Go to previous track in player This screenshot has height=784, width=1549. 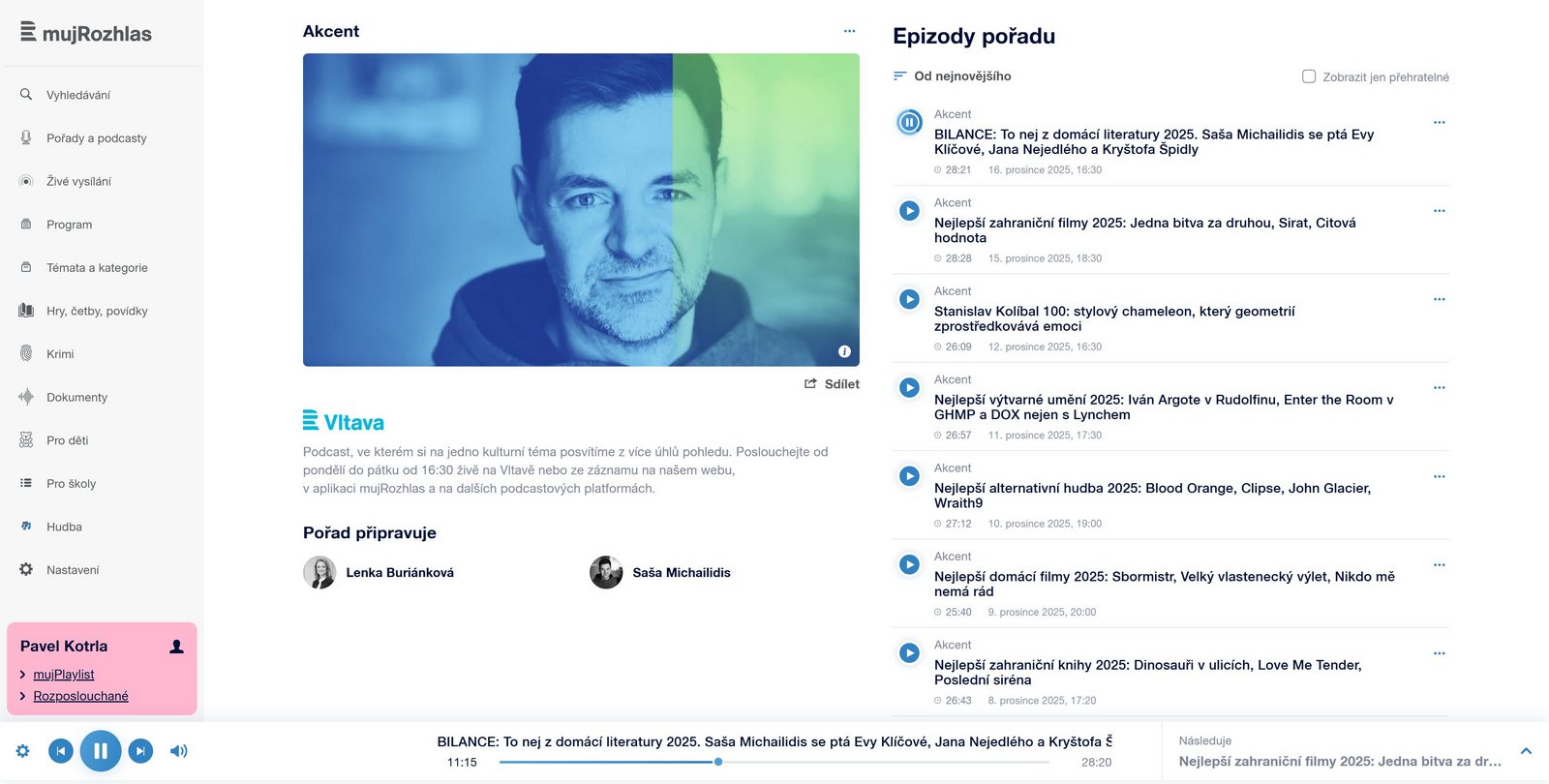tap(61, 751)
